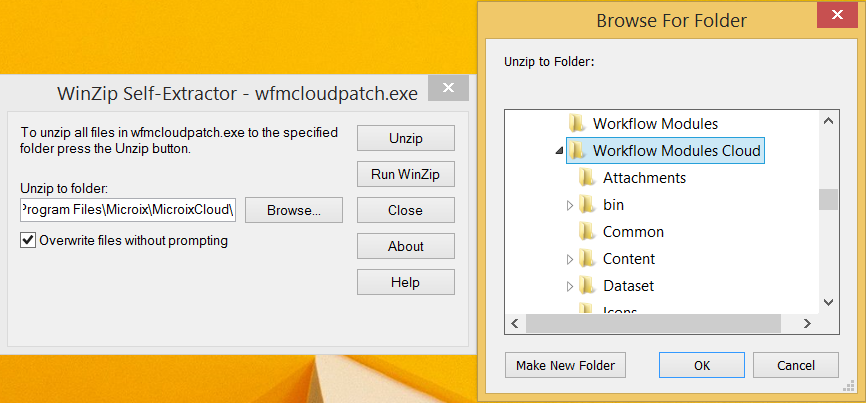
Task: Expand the Content folder node
Action: (570, 259)
